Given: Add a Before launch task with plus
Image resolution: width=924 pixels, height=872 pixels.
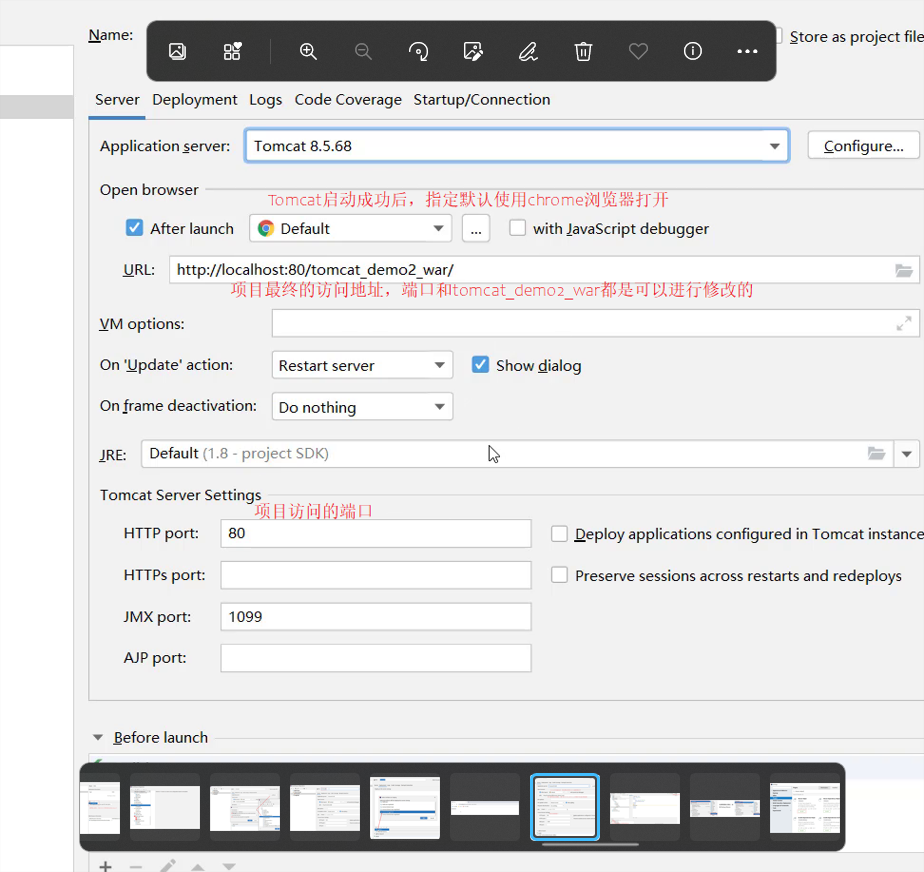Looking at the screenshot, I should 105,866.
